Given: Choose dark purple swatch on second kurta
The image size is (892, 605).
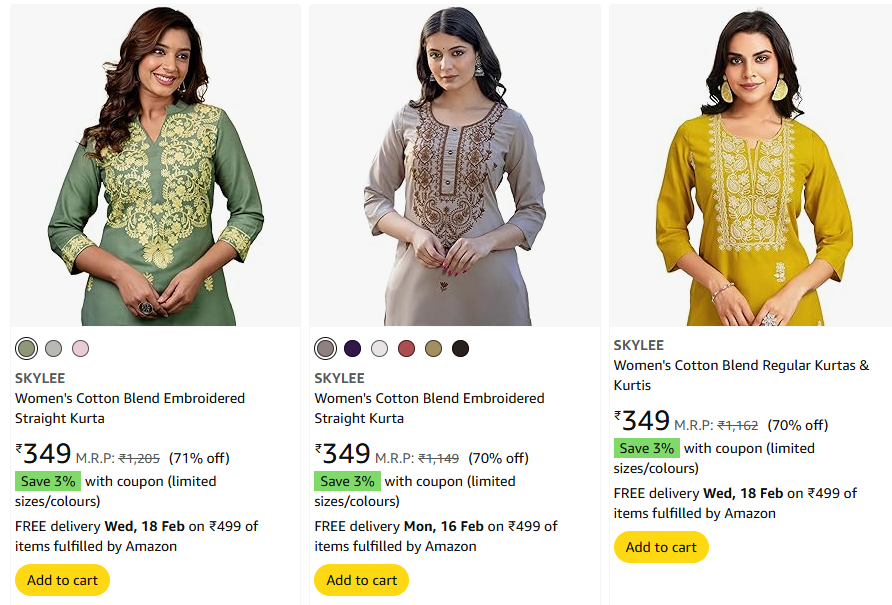Looking at the screenshot, I should 352,348.
